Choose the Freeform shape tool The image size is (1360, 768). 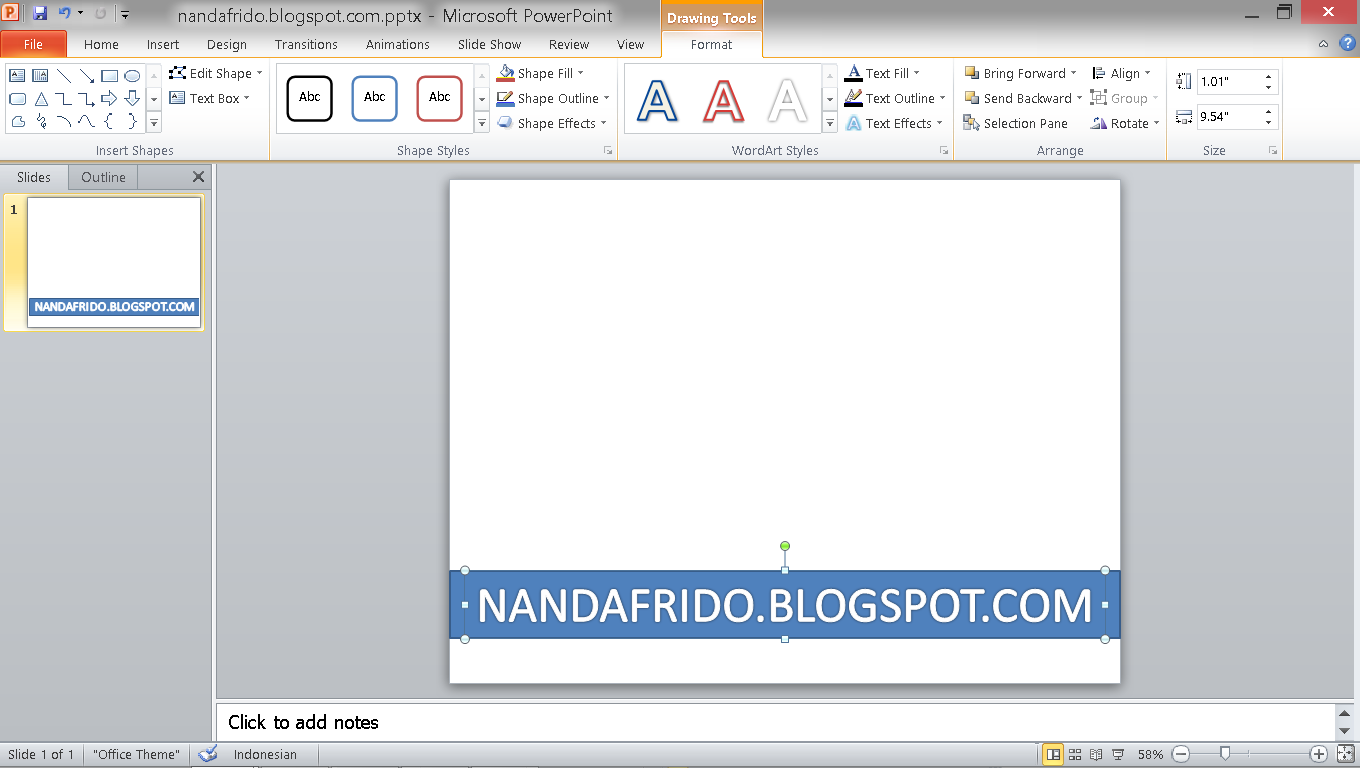pyautogui.click(x=17, y=122)
